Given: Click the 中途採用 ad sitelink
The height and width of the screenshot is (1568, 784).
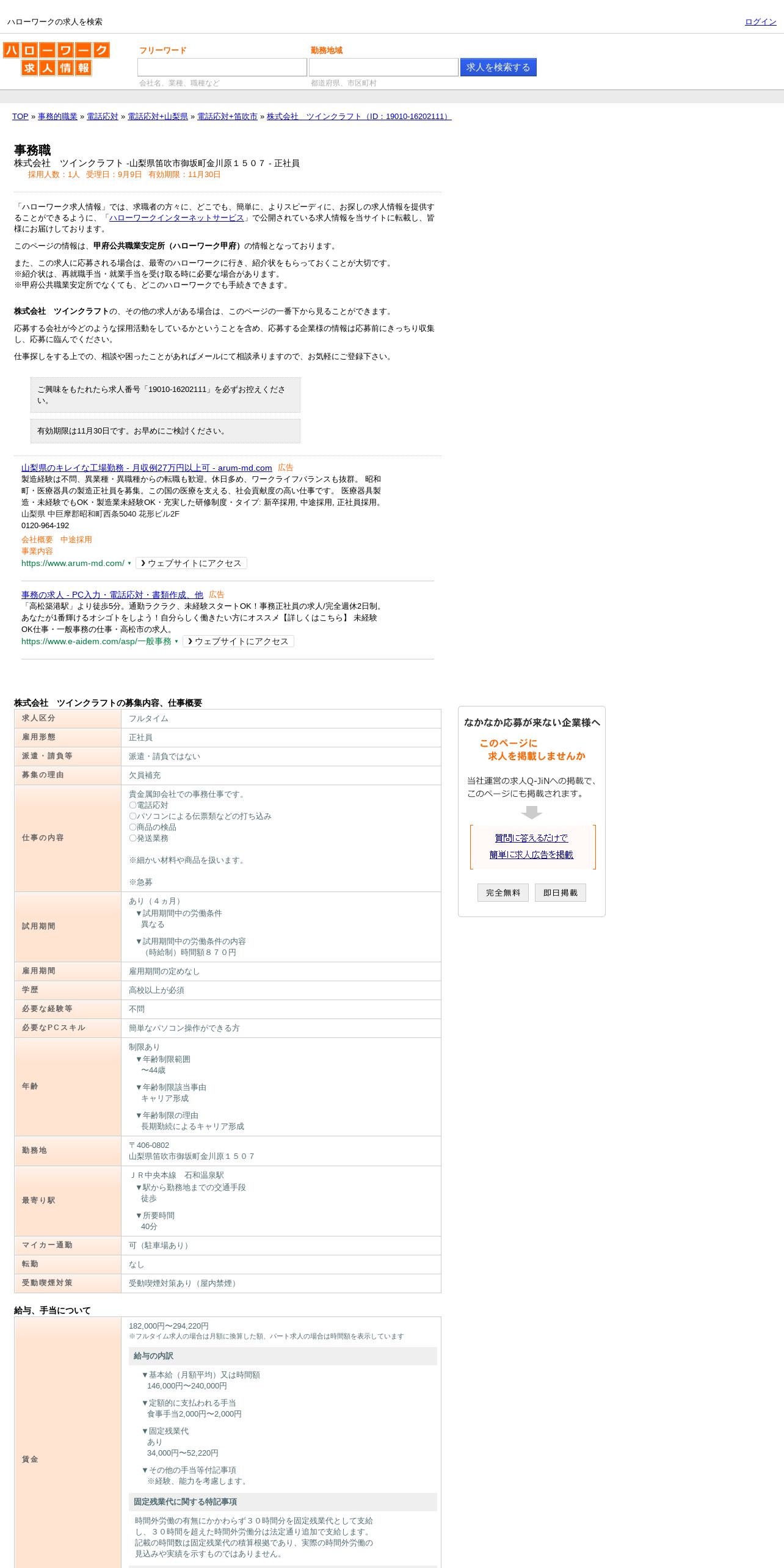Looking at the screenshot, I should pos(76,540).
